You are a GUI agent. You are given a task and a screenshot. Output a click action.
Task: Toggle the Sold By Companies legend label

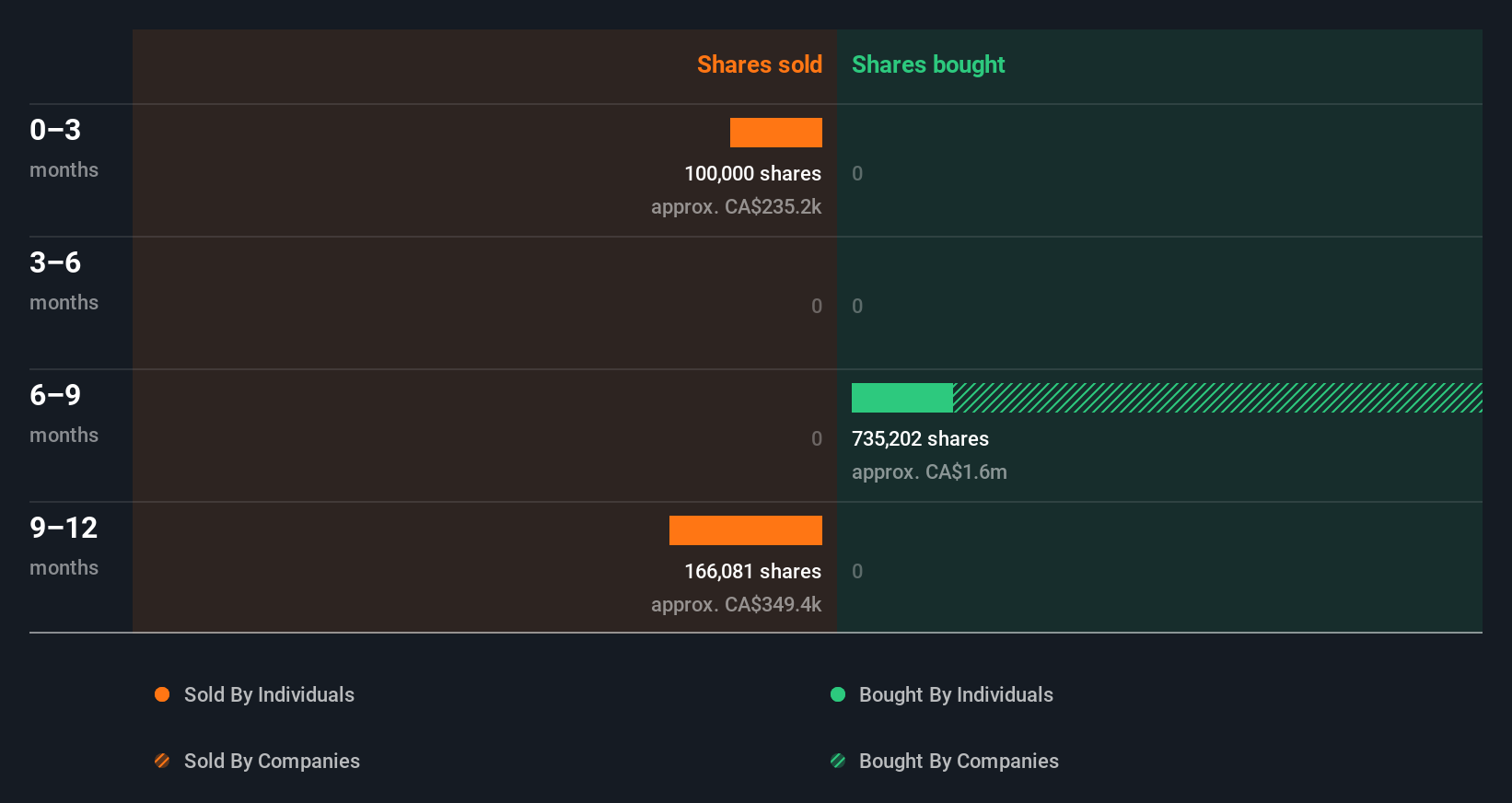click(x=272, y=761)
